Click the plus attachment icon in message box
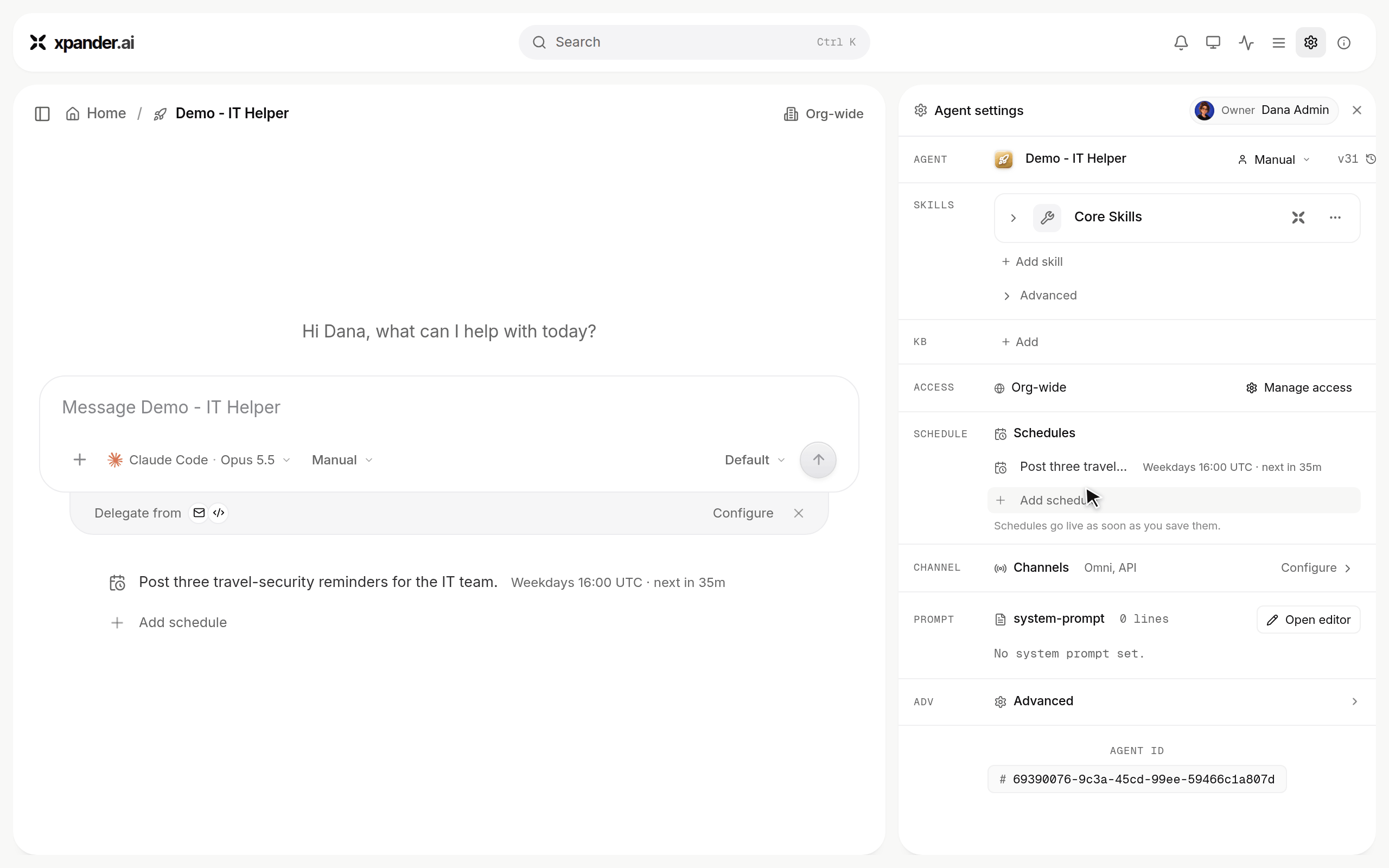This screenshot has width=1389, height=868. point(80,460)
